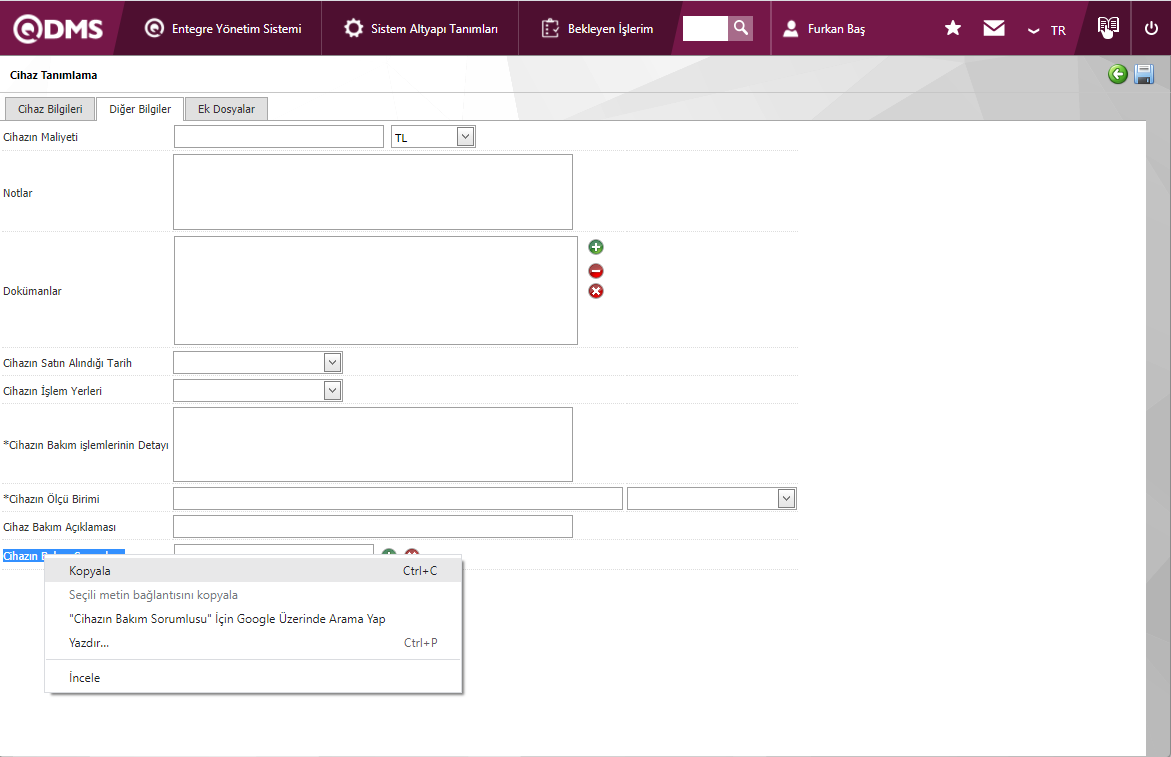Open the help book icon
The width and height of the screenshot is (1171, 757).
(x=1108, y=28)
